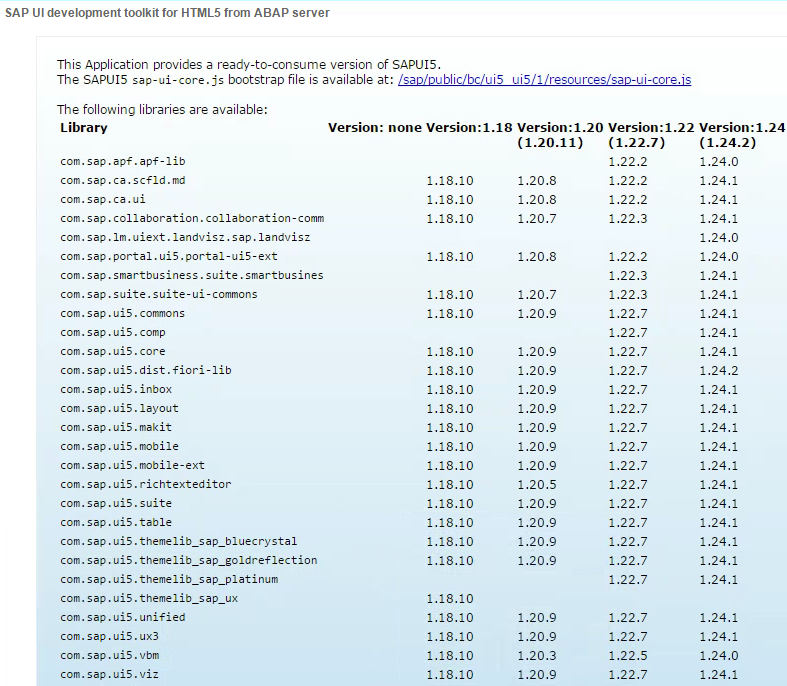Select the com.sap.apf.apf-lib library row name
Viewport: 787px width, 686px height.
[122, 162]
